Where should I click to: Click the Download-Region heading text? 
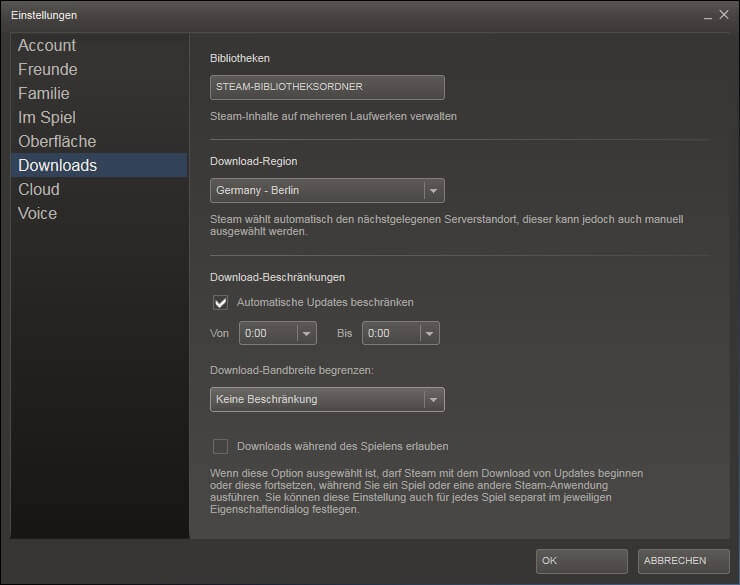253,161
